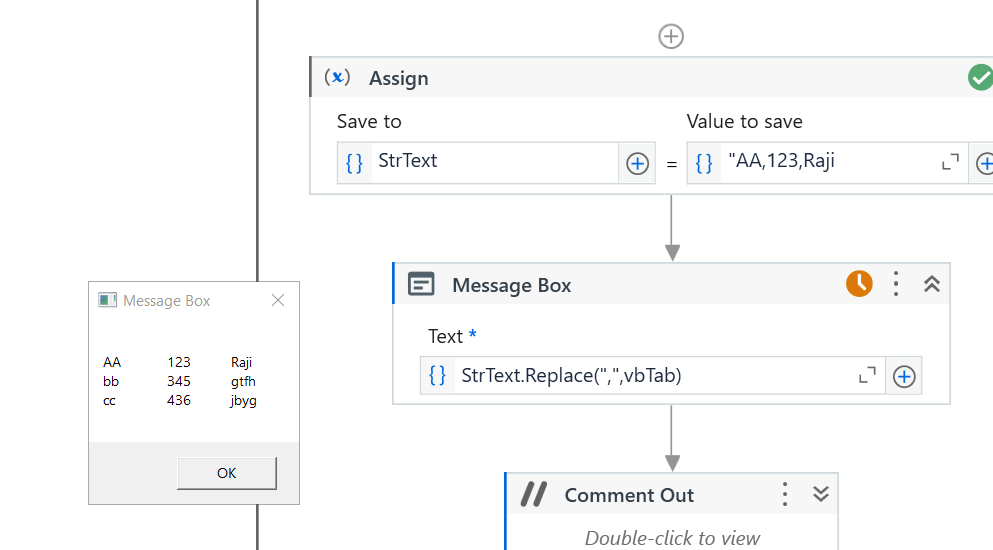This screenshot has height=550, width=993.
Task: Open expression editor for Value to save
Action: (x=950, y=162)
